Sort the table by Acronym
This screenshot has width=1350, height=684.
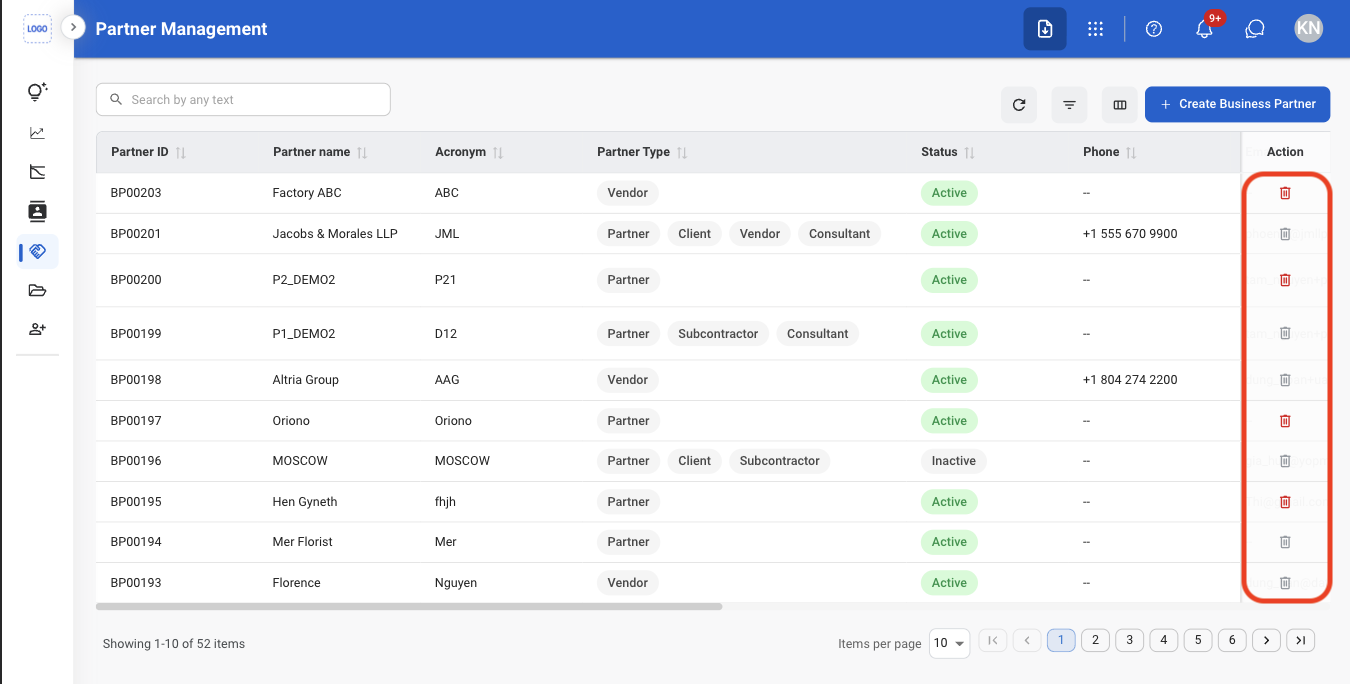tap(498, 153)
